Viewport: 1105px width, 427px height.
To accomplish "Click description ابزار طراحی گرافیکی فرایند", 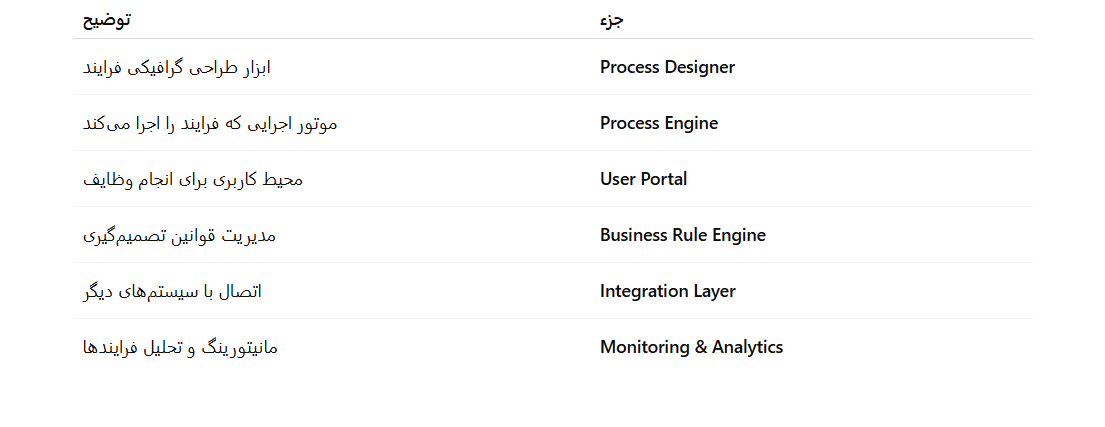I will click(176, 67).
